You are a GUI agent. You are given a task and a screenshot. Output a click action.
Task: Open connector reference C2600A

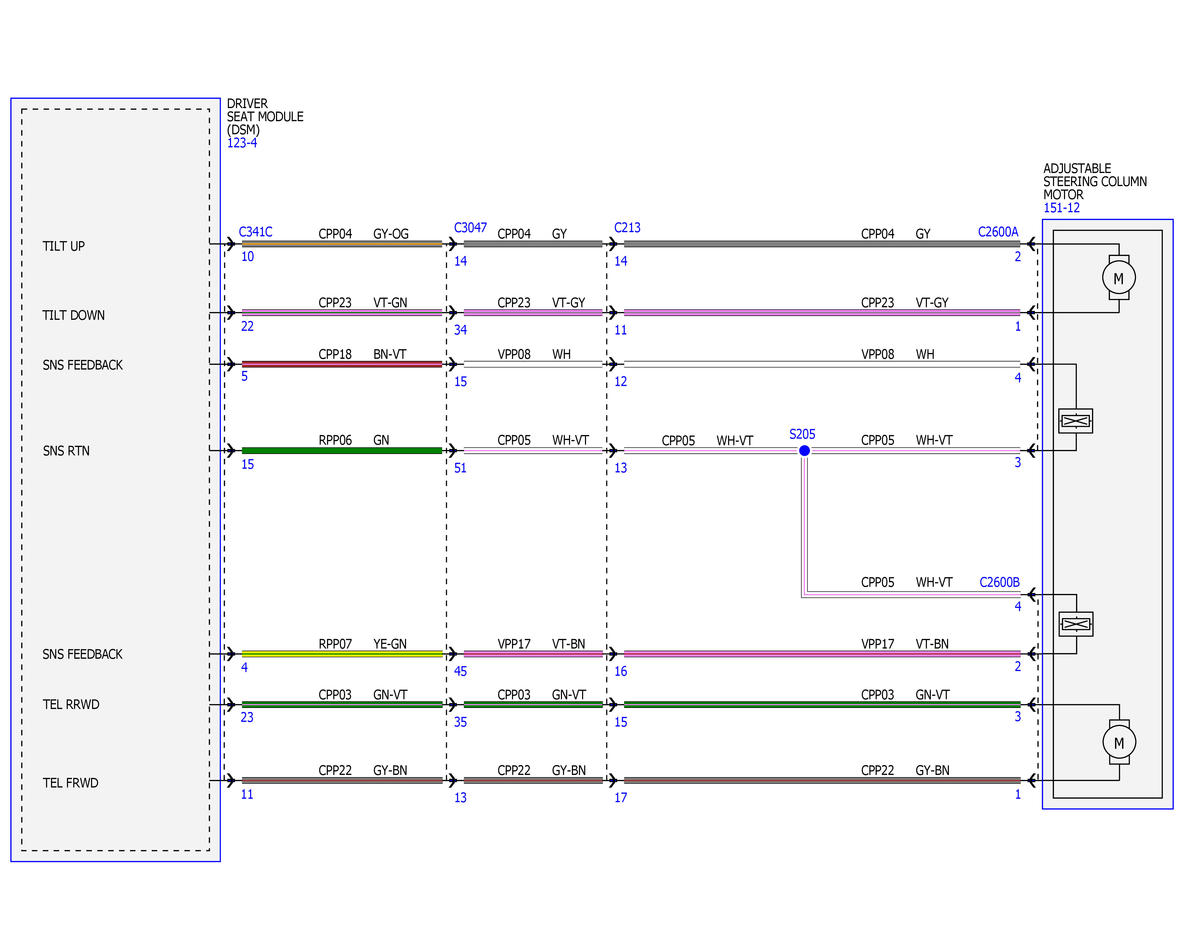(x=998, y=232)
